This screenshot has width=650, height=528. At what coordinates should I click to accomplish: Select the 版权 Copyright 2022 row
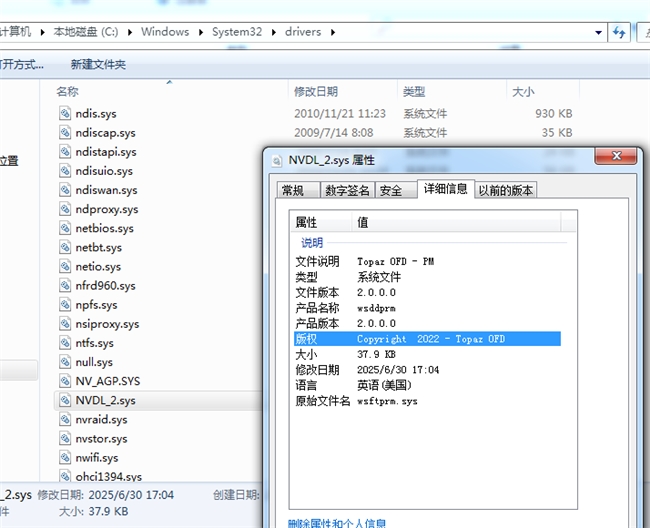point(427,339)
